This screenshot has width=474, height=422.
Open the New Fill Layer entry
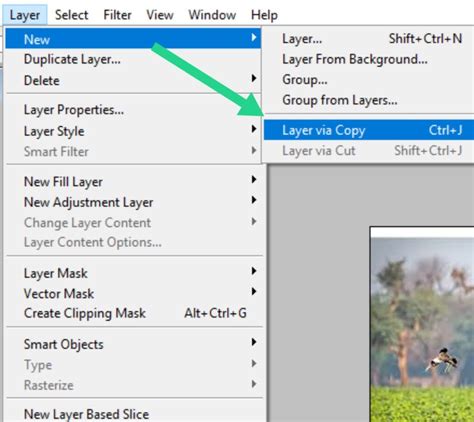[x=133, y=182]
